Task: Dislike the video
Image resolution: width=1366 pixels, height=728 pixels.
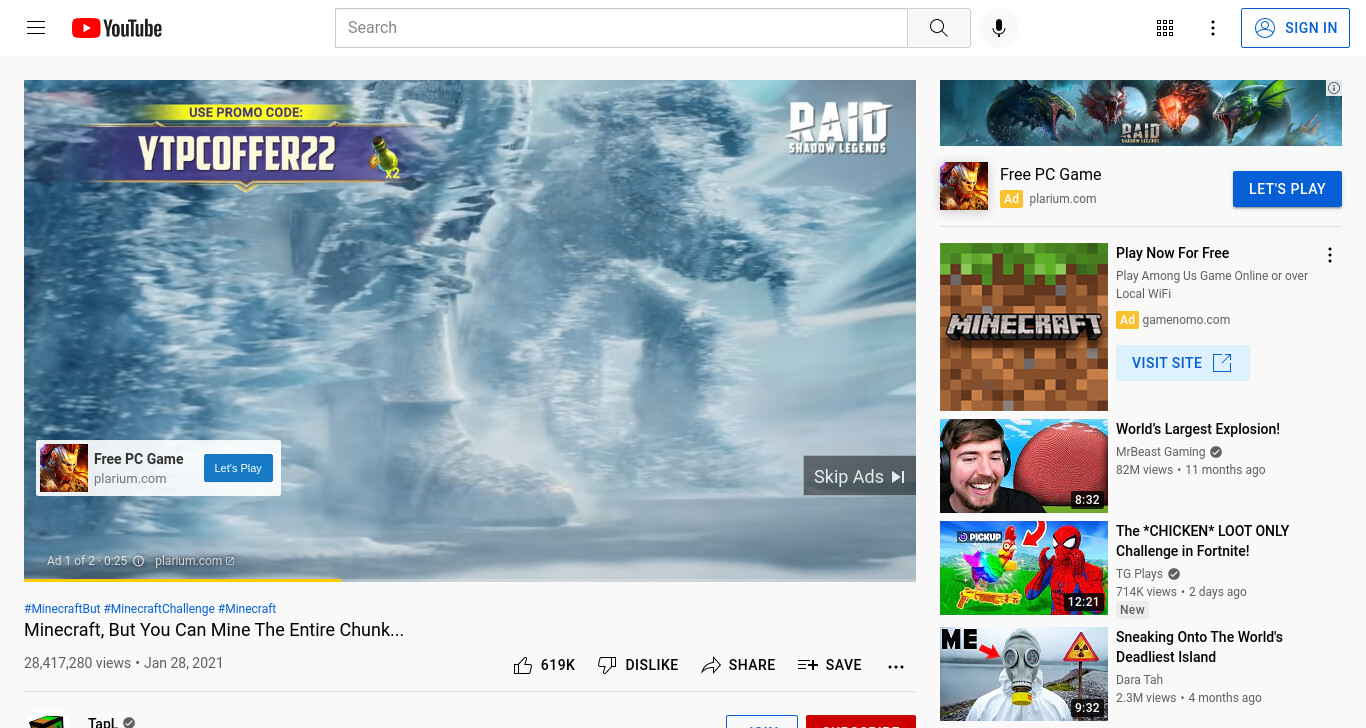Action: click(638, 665)
